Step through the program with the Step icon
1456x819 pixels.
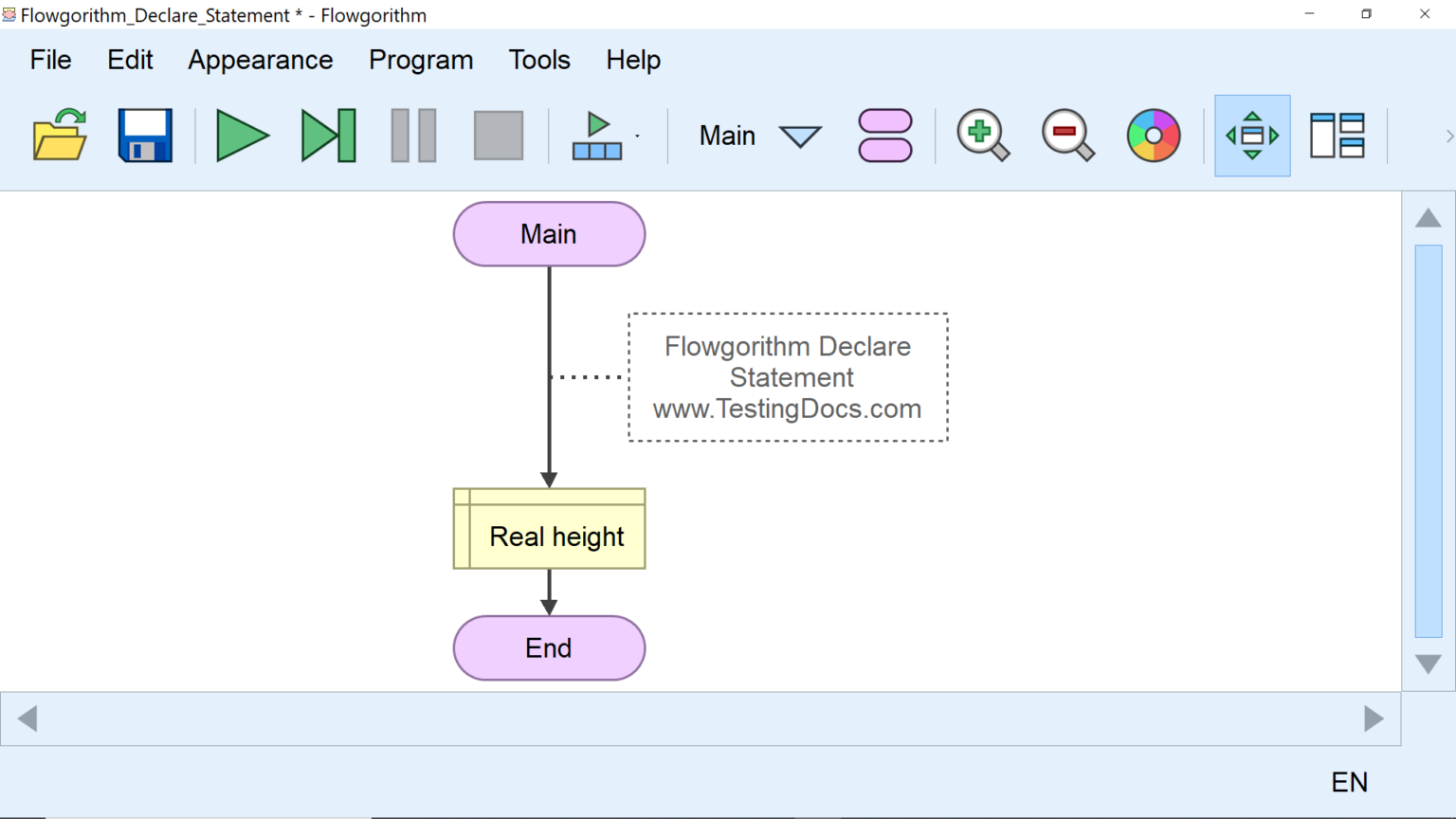328,136
